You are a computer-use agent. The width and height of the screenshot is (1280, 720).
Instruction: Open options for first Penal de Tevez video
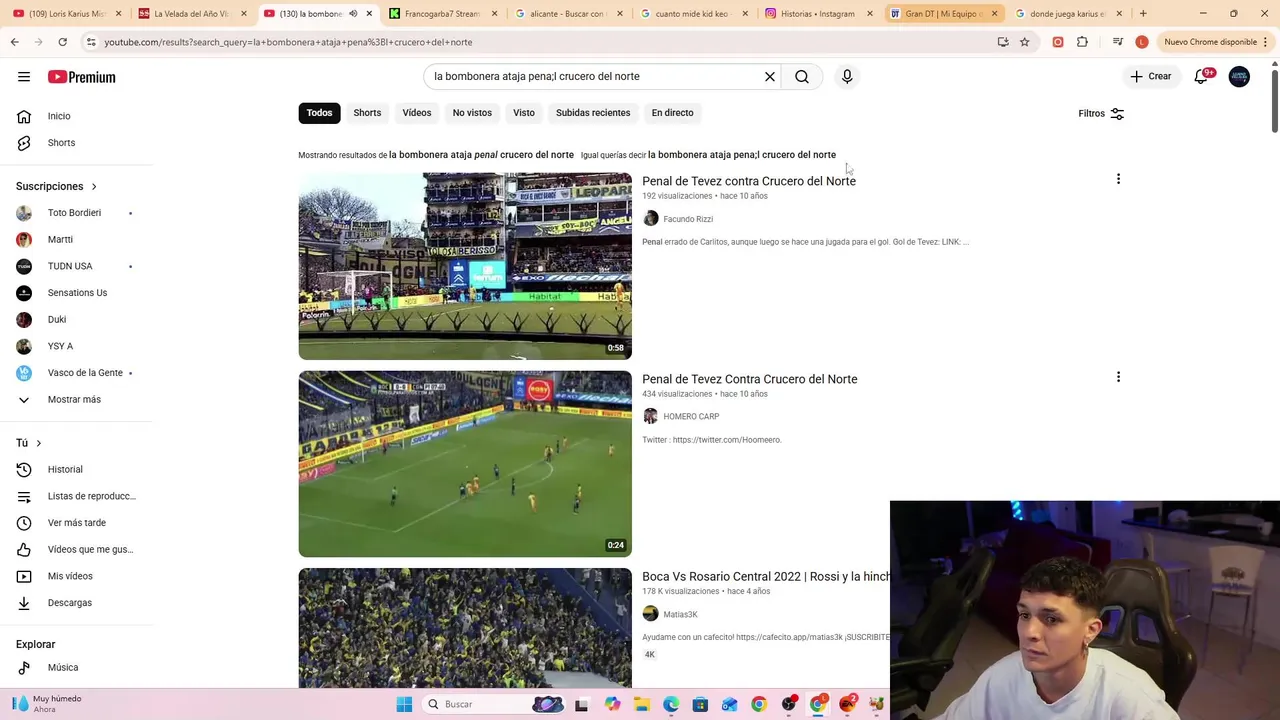[1118, 179]
